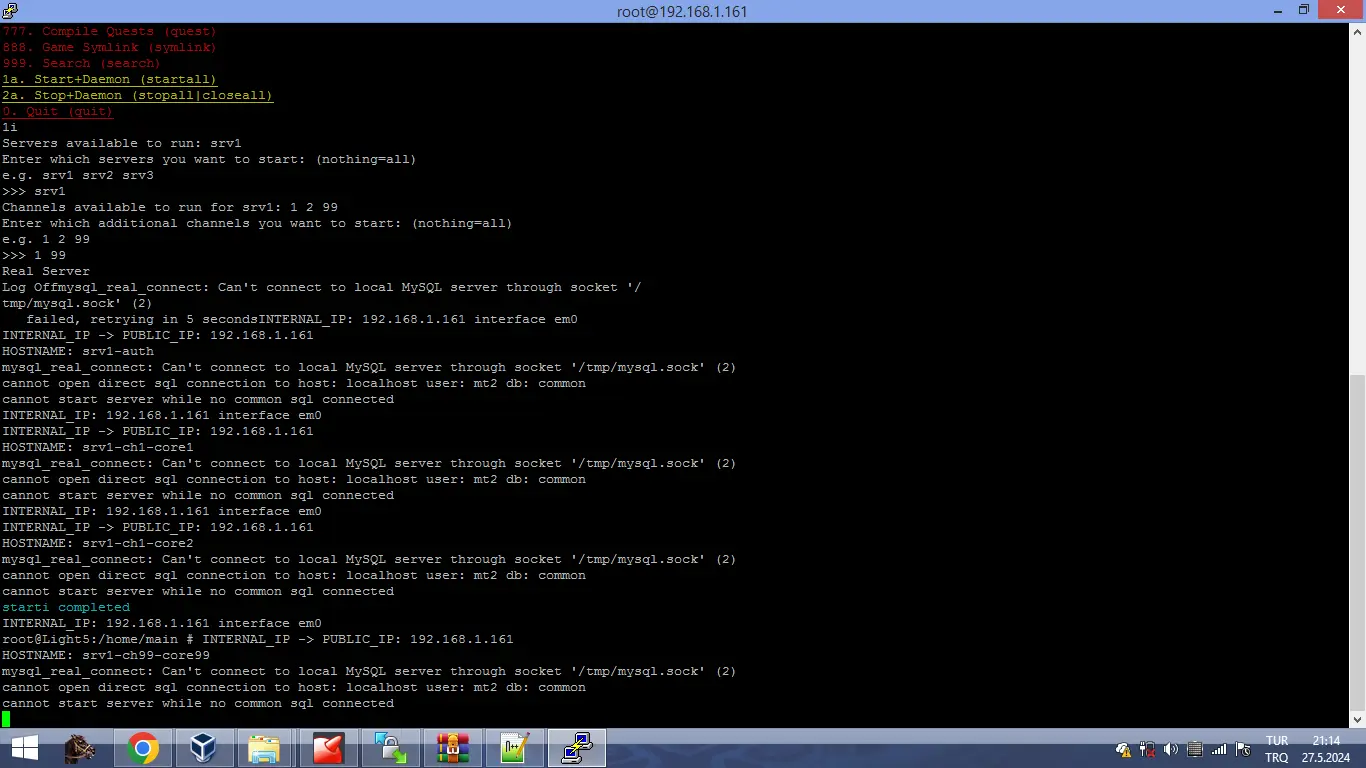Click the vertical scrollbar thumb in terminal
Viewport: 1366px width, 768px height.
point(1357,542)
